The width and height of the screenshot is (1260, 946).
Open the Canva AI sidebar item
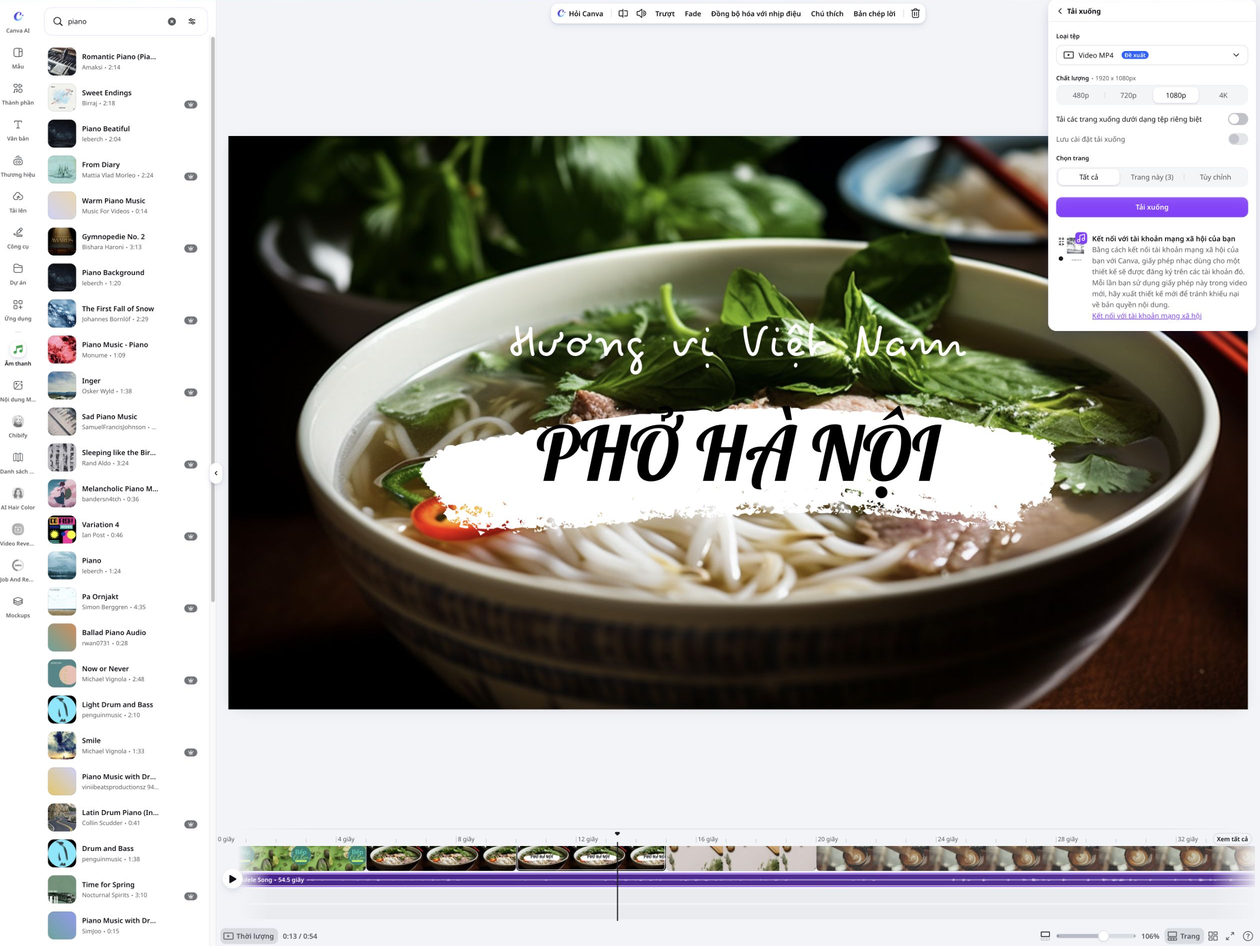click(18, 21)
